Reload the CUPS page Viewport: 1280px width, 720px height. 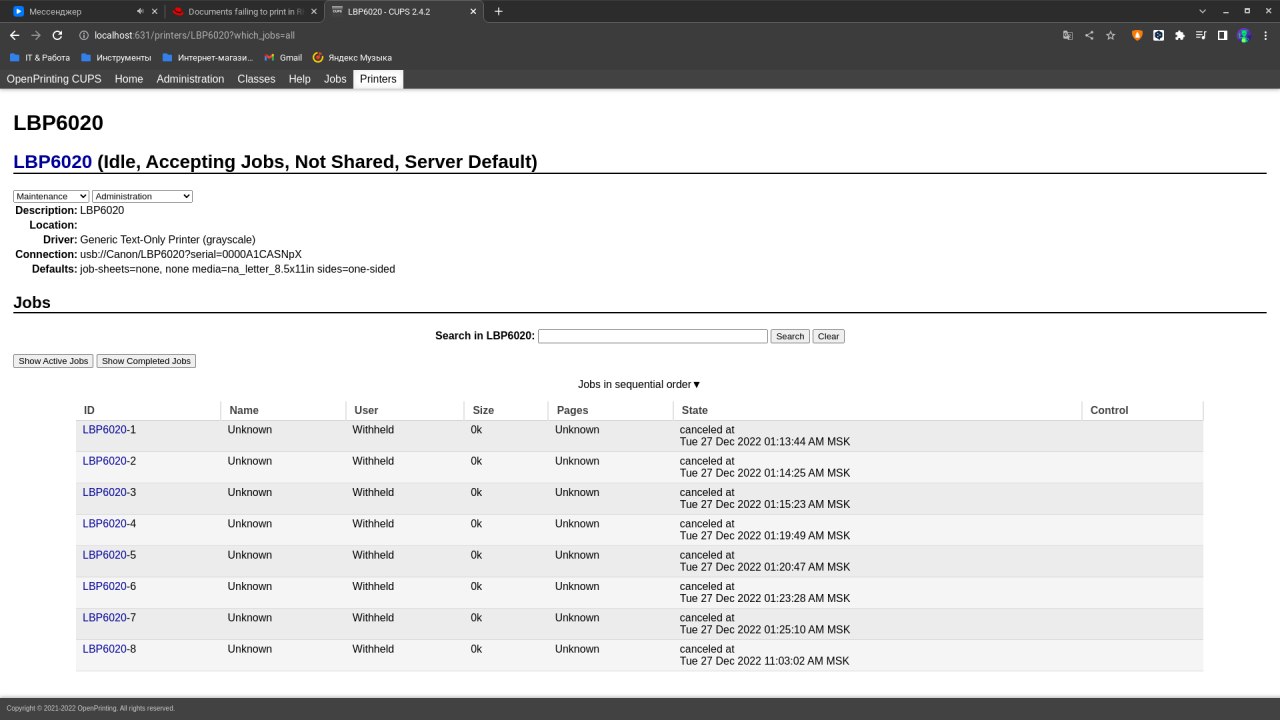[x=57, y=35]
